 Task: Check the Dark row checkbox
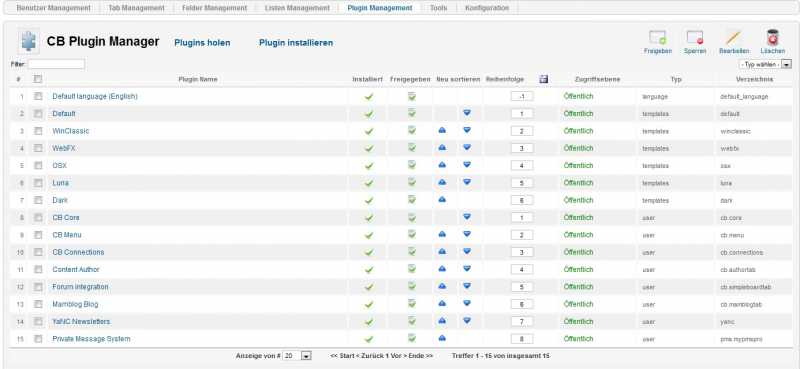tap(38, 200)
